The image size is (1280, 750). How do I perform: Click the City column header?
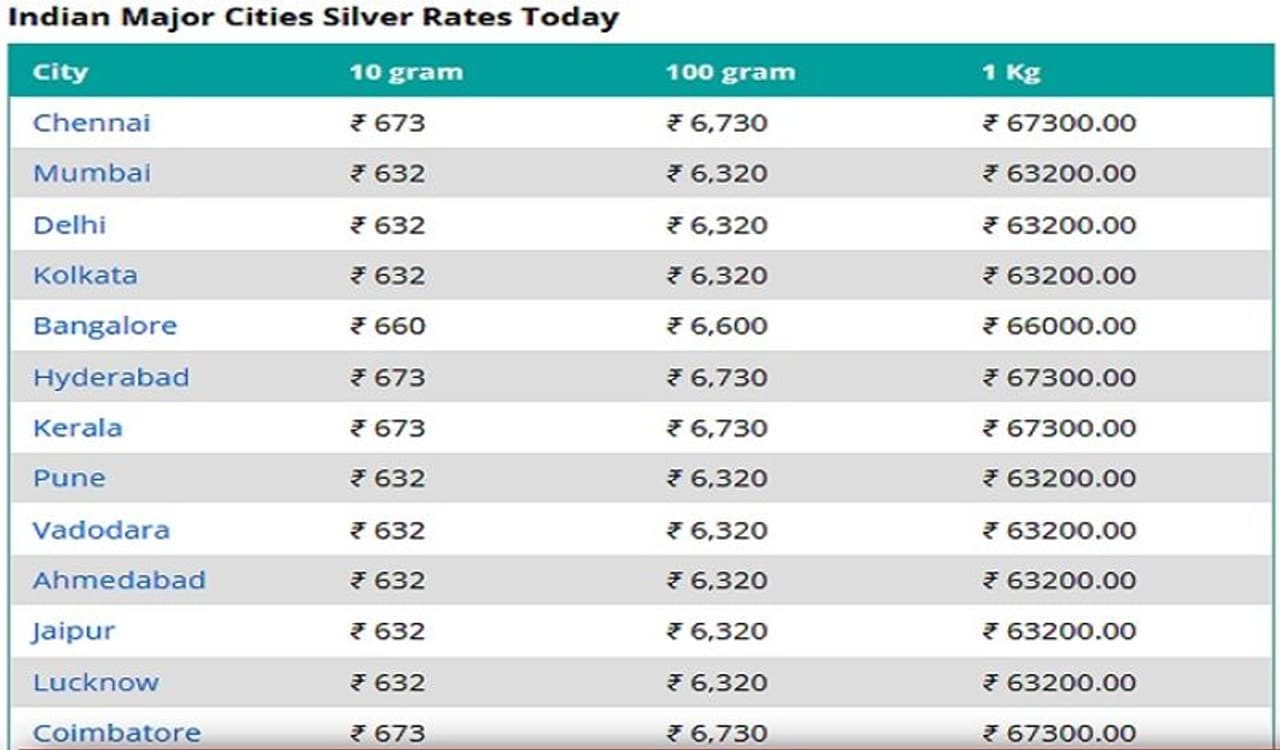point(60,72)
